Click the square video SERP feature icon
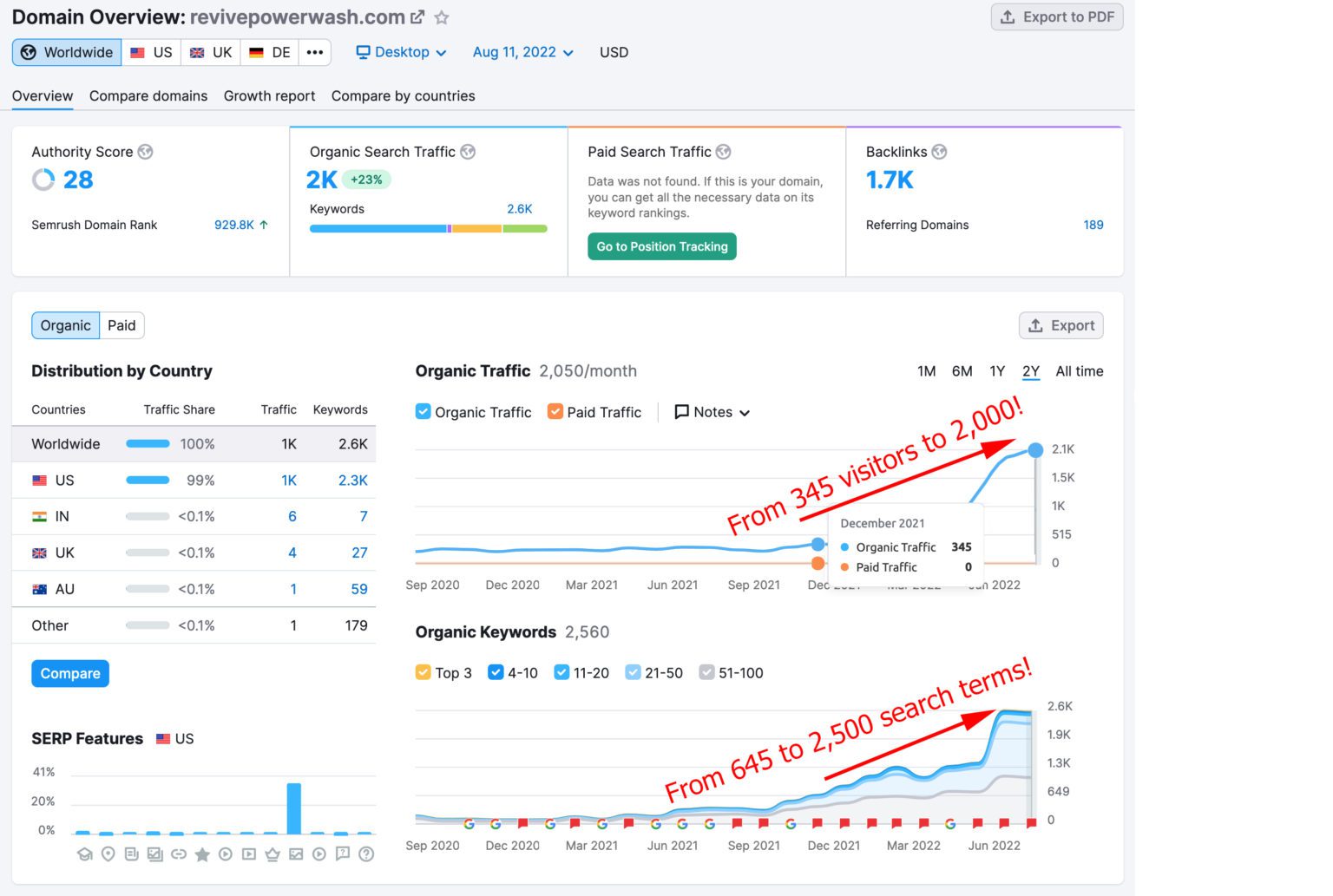Viewport: 1333px width, 896px height. [x=249, y=854]
